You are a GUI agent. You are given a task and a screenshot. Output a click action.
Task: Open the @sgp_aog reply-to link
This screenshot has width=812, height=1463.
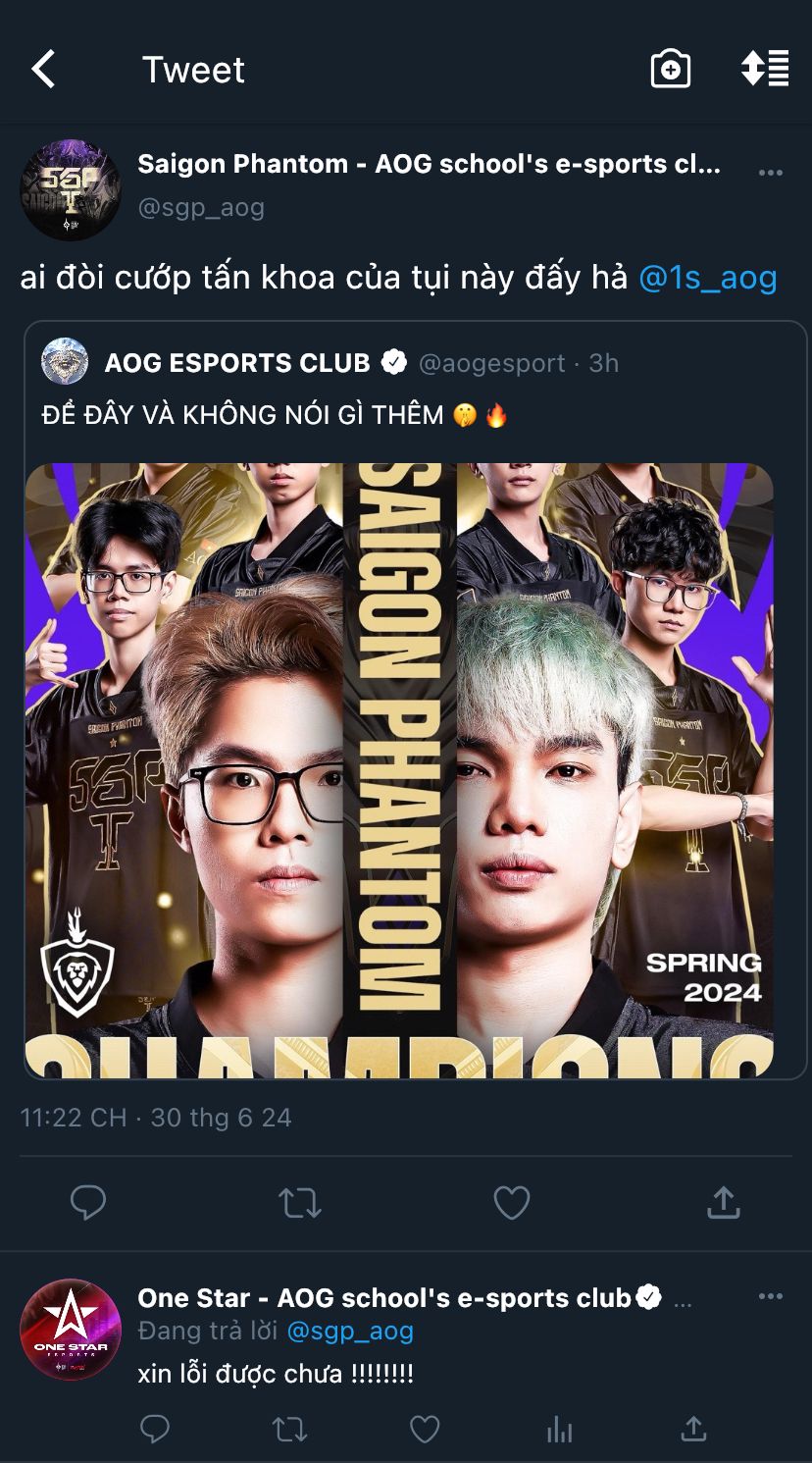(x=350, y=1332)
